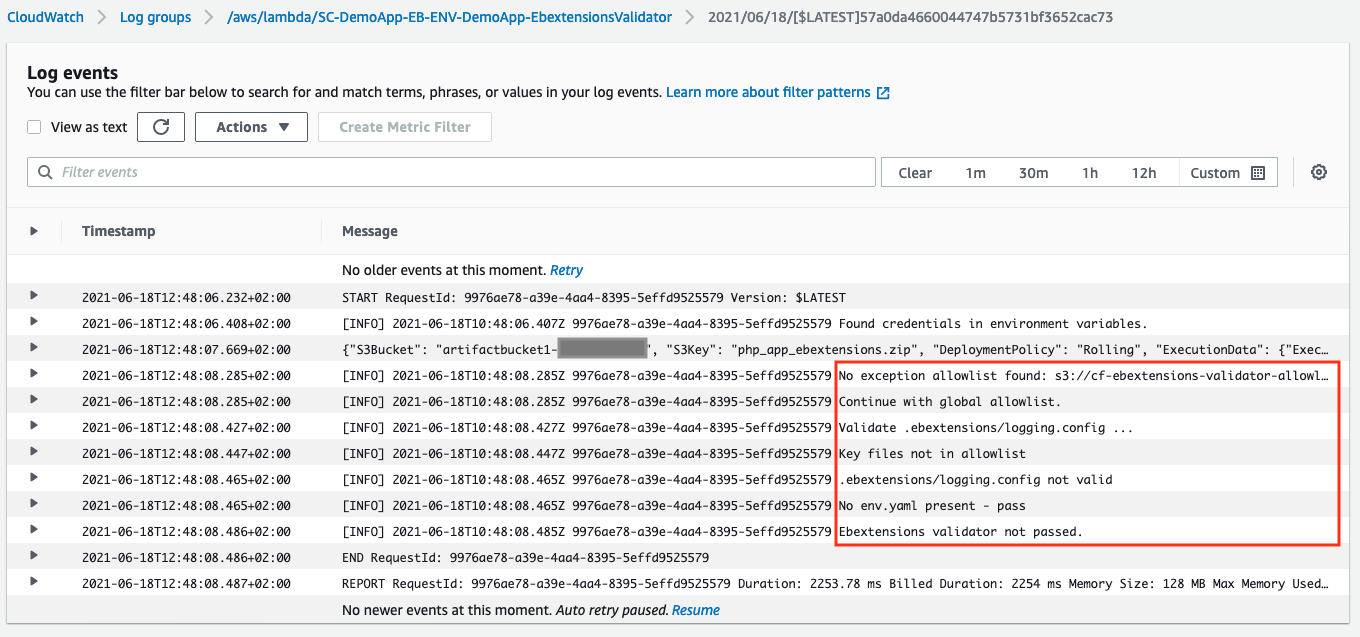Screen dimensions: 1360x637
Task: Expand the Continue with global allowlist row
Action: point(34,400)
